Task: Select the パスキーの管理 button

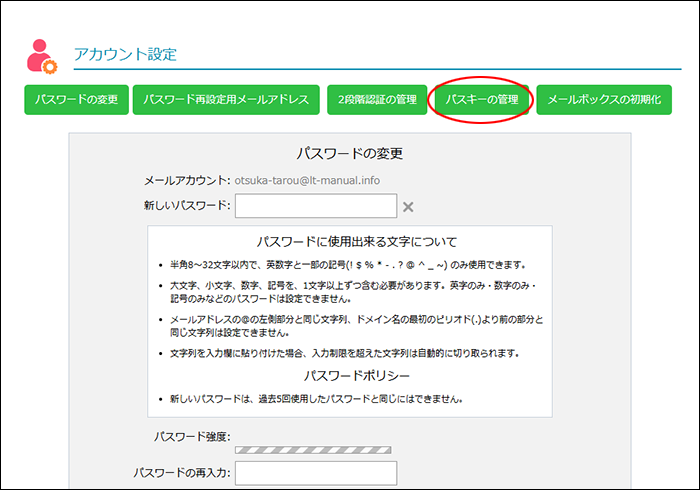Action: pyautogui.click(x=481, y=100)
